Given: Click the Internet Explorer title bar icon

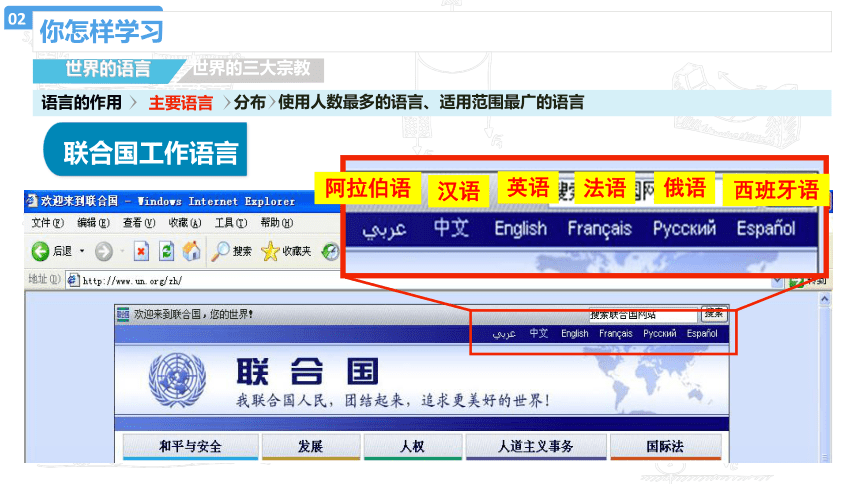Looking at the screenshot, I should click(31, 201).
